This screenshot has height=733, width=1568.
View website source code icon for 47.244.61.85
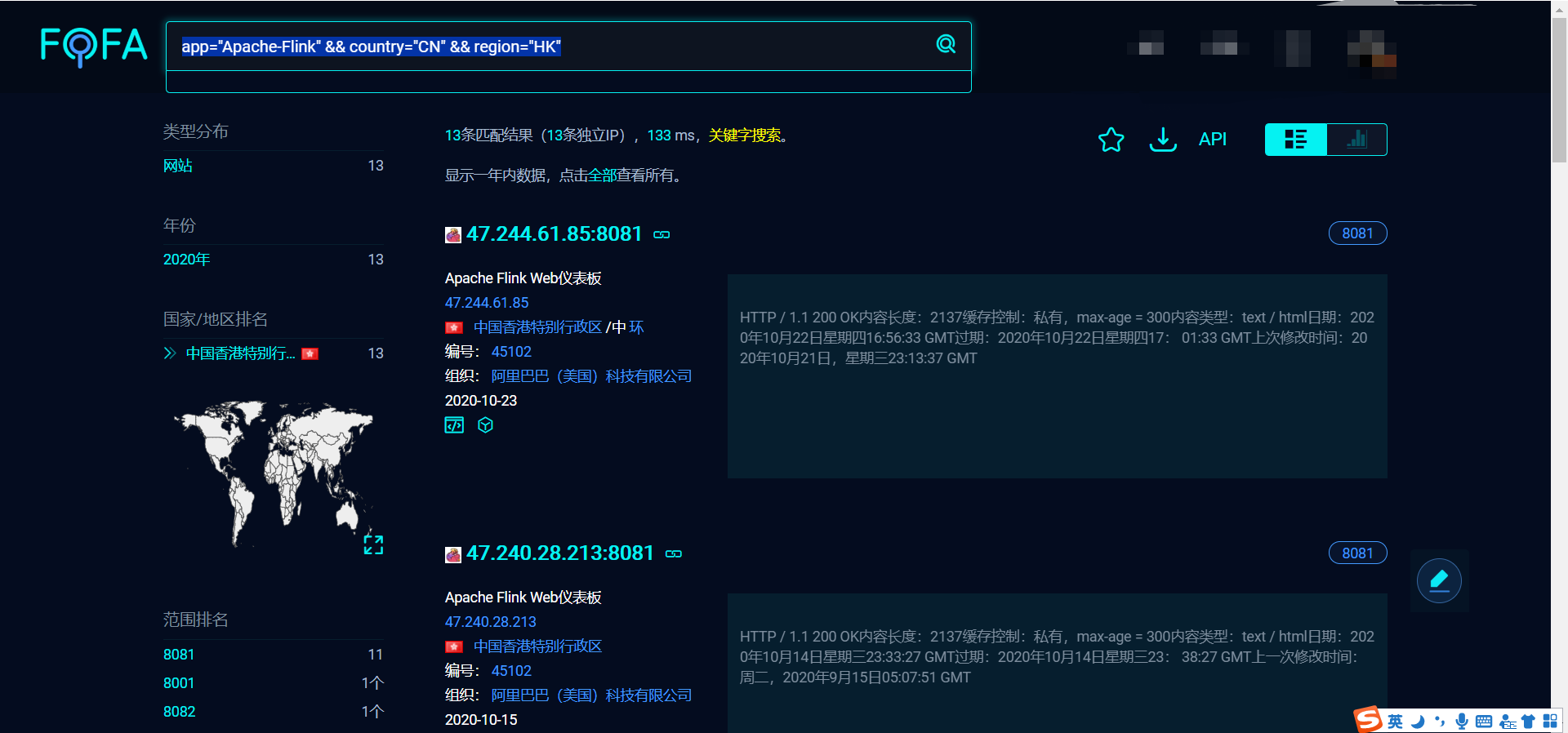(454, 425)
